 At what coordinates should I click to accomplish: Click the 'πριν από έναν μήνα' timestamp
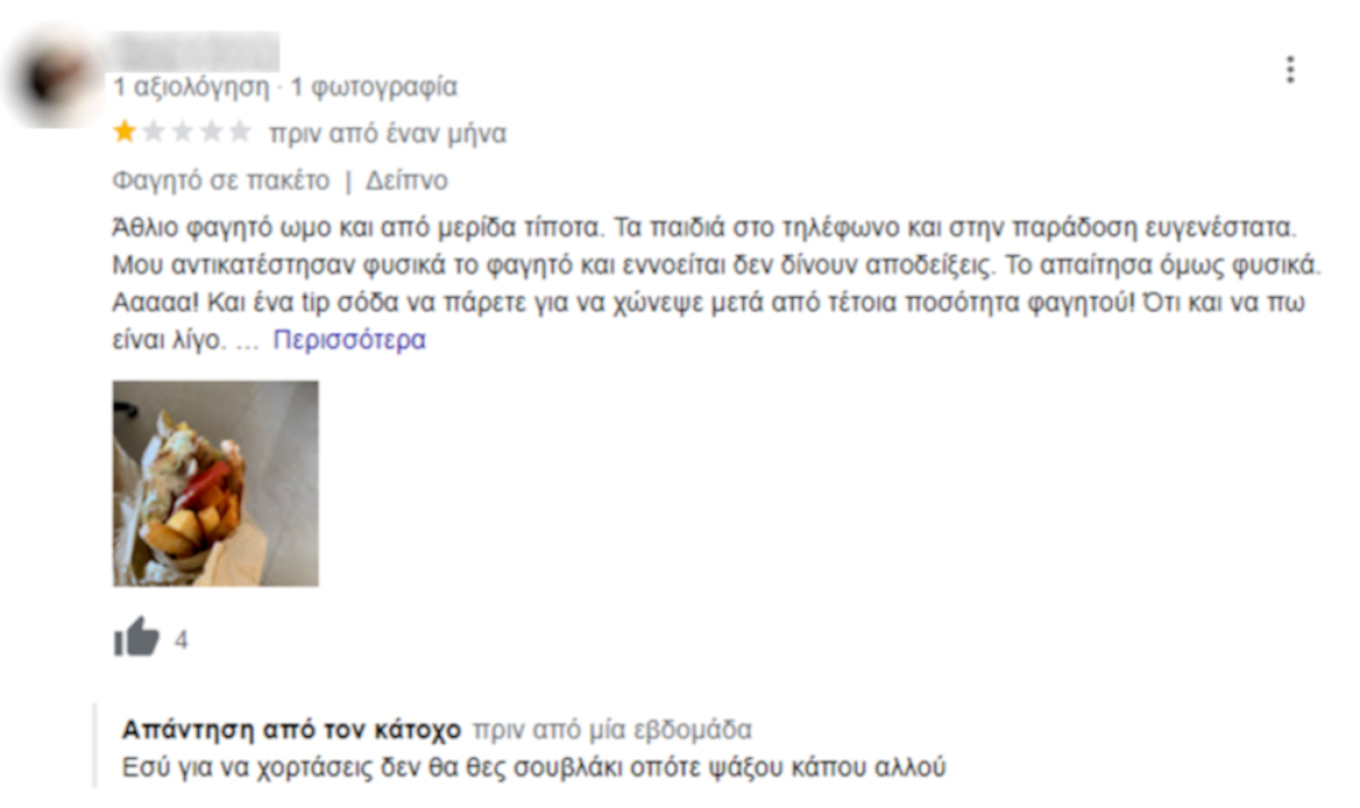pyautogui.click(x=387, y=133)
